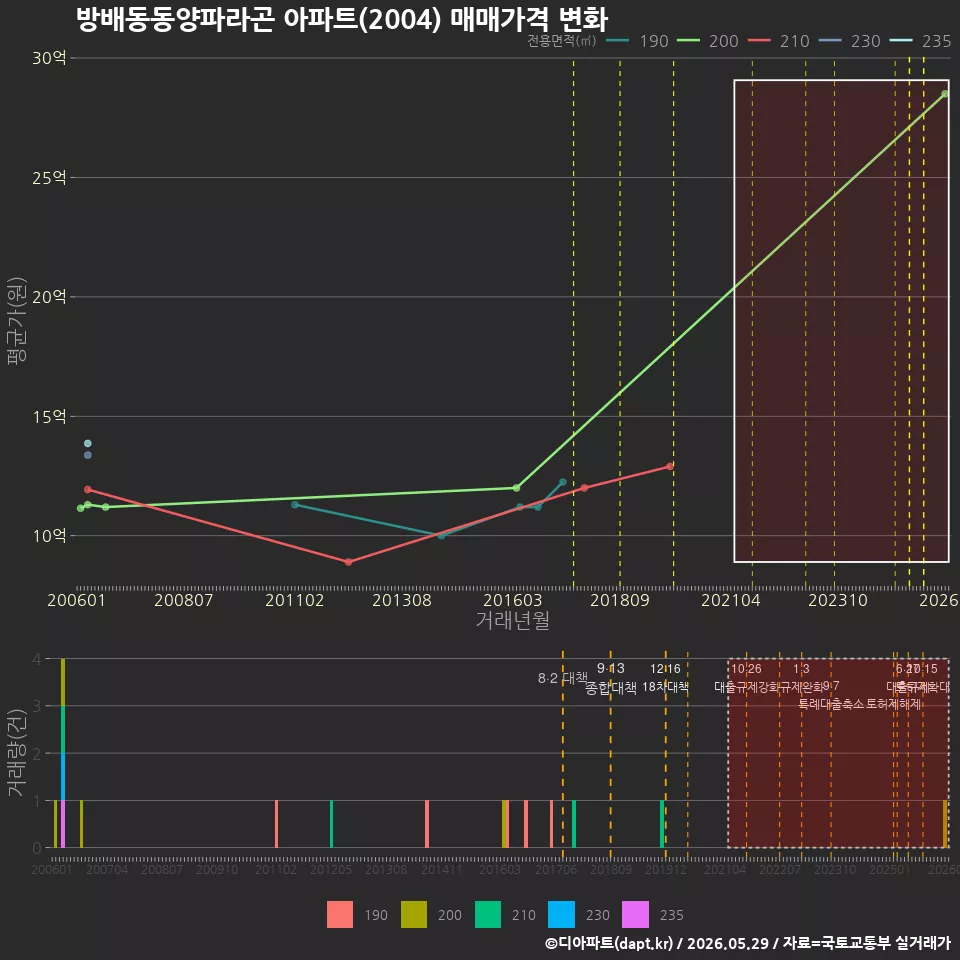The height and width of the screenshot is (960, 960).
Task: Click 201411 on the volume chart x-axis
Action: pyautogui.click(x=442, y=869)
